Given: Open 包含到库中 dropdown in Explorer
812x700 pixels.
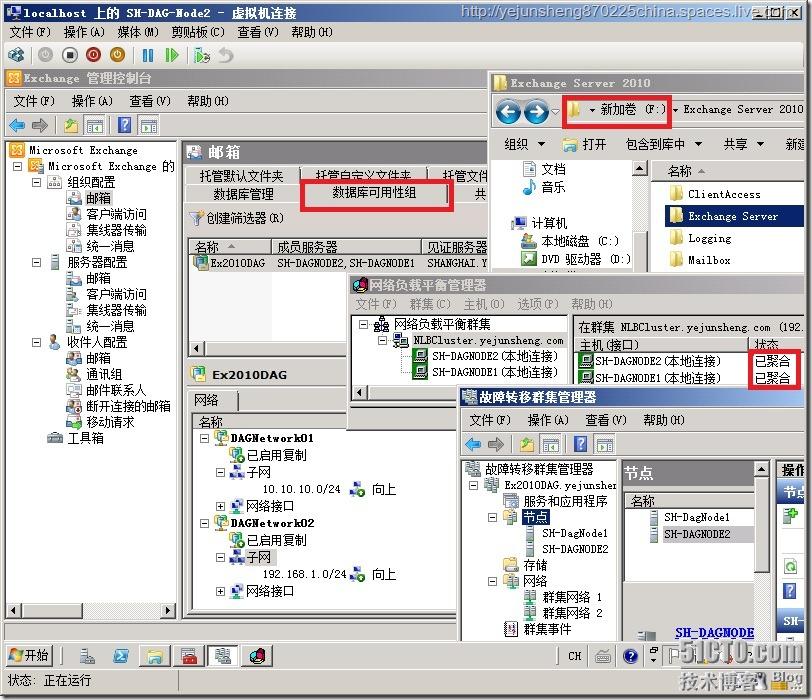Looking at the screenshot, I should click(x=663, y=144).
